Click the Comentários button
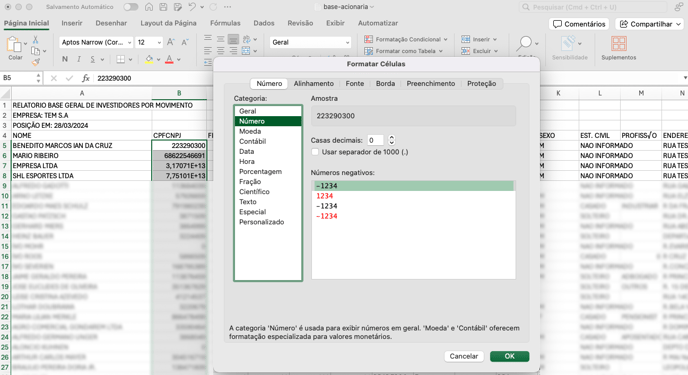This screenshot has height=375, width=688. pos(579,24)
